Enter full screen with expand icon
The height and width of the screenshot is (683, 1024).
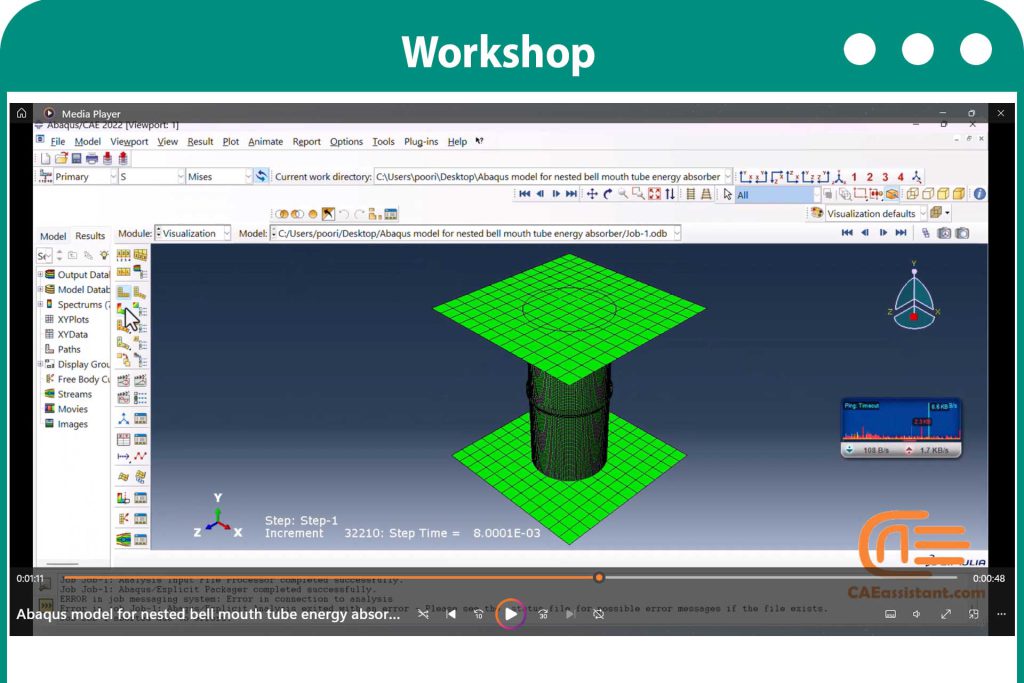(x=945, y=614)
